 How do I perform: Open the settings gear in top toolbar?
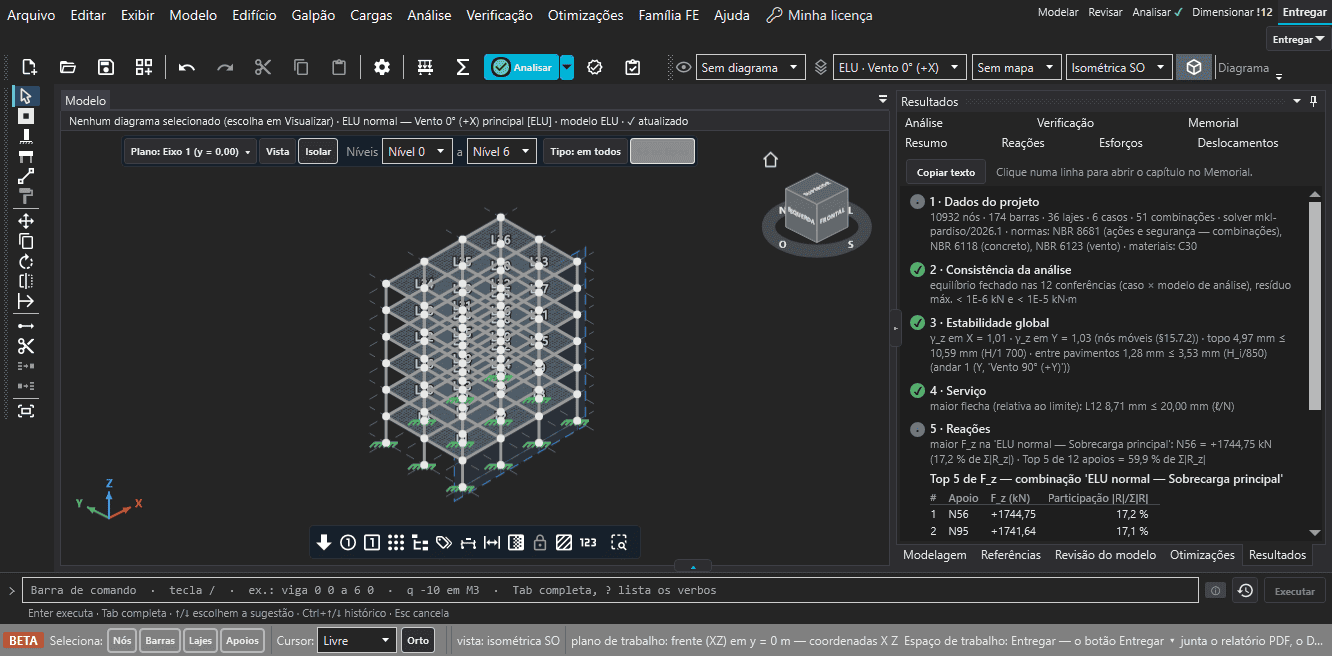[382, 67]
